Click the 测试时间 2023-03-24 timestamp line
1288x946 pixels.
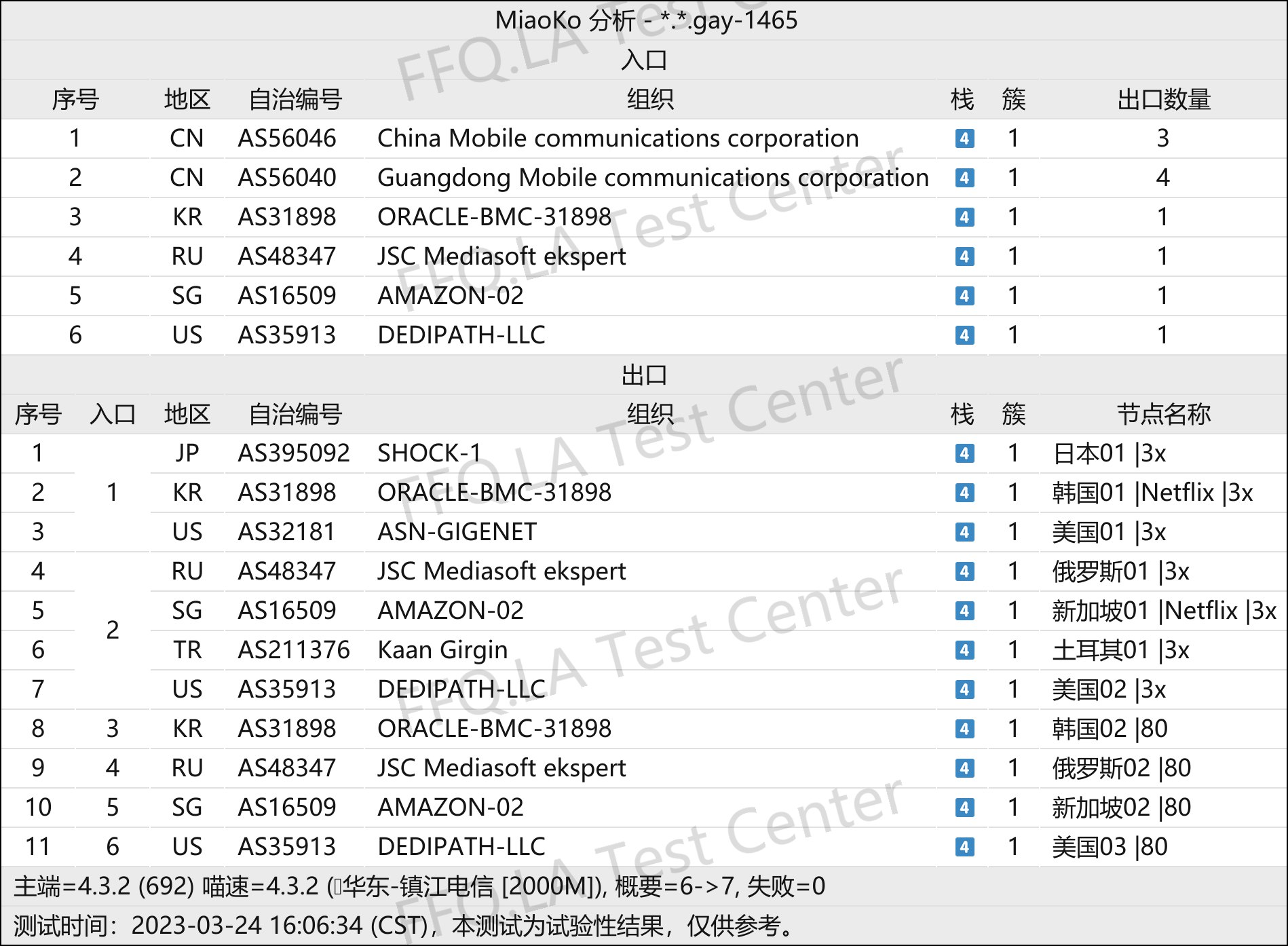[x=404, y=926]
